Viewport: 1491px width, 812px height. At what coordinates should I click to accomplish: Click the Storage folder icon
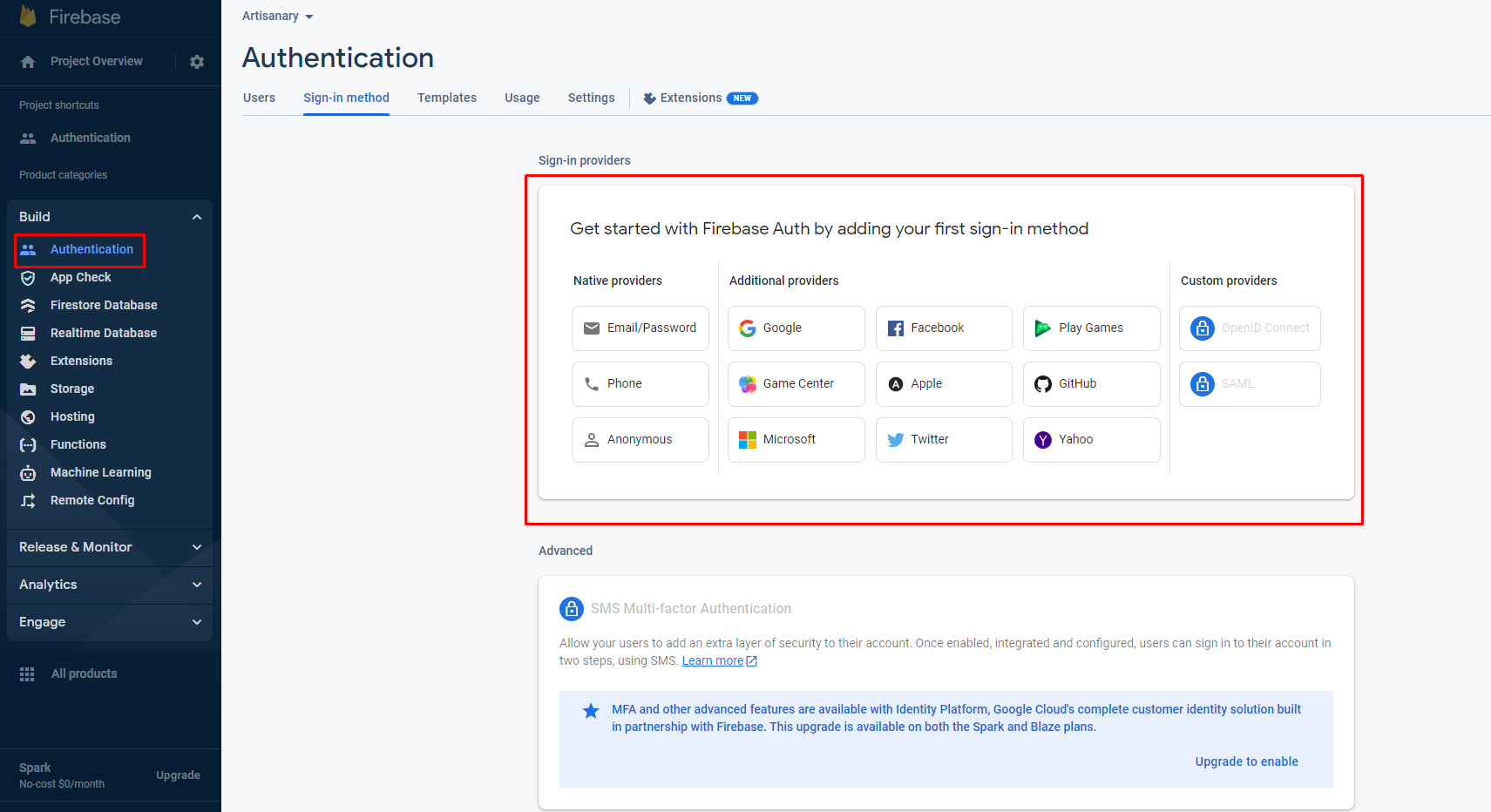pyautogui.click(x=28, y=389)
